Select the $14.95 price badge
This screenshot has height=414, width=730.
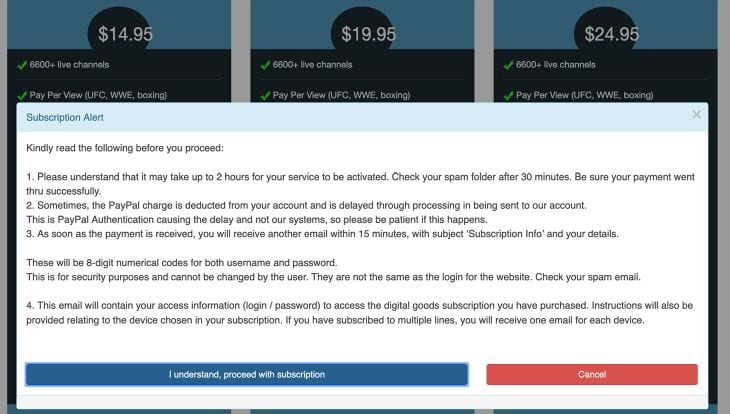pos(125,34)
